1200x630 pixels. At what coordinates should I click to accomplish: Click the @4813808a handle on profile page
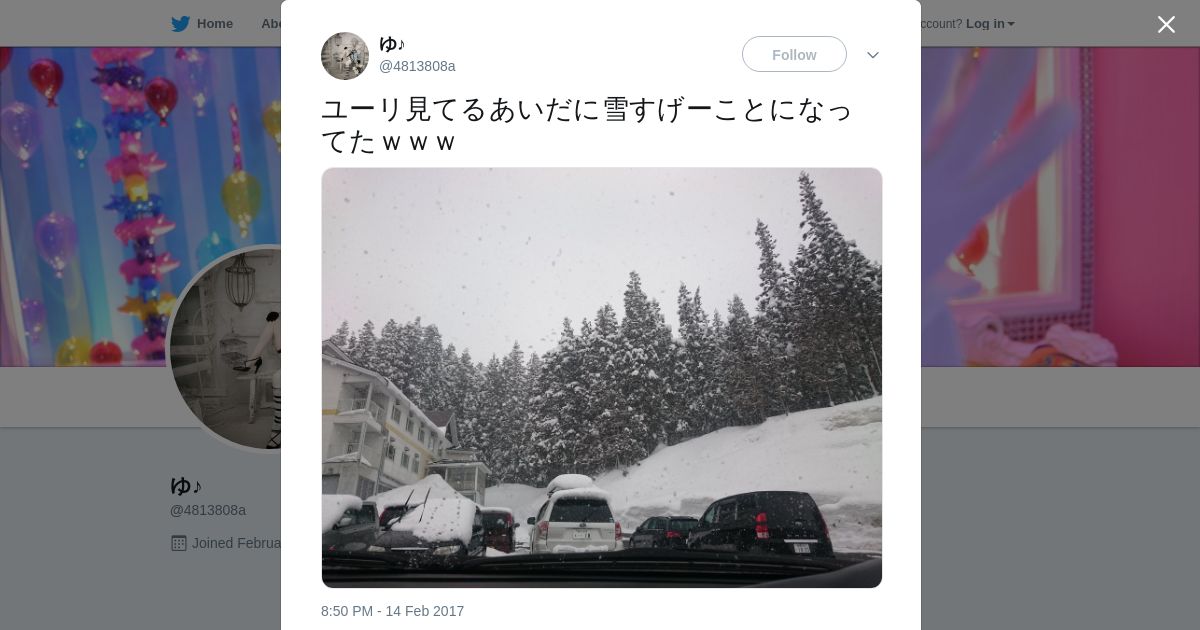[x=208, y=510]
